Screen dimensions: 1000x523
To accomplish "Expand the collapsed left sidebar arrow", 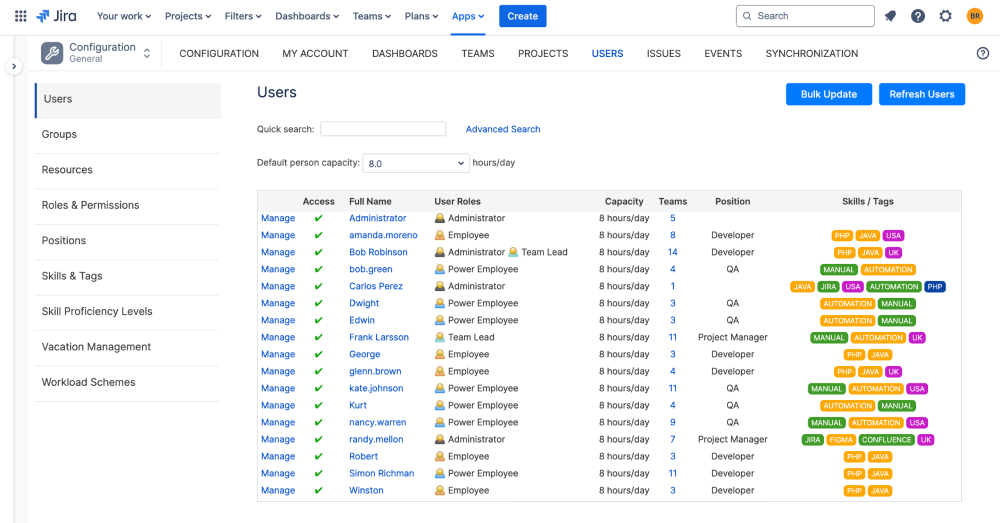I will point(14,66).
